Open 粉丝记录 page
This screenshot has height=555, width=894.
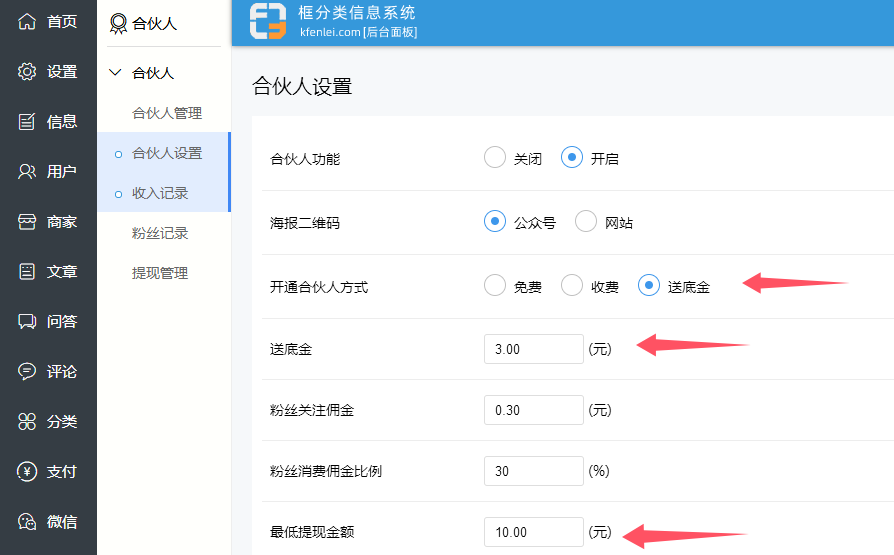pyautogui.click(x=160, y=233)
